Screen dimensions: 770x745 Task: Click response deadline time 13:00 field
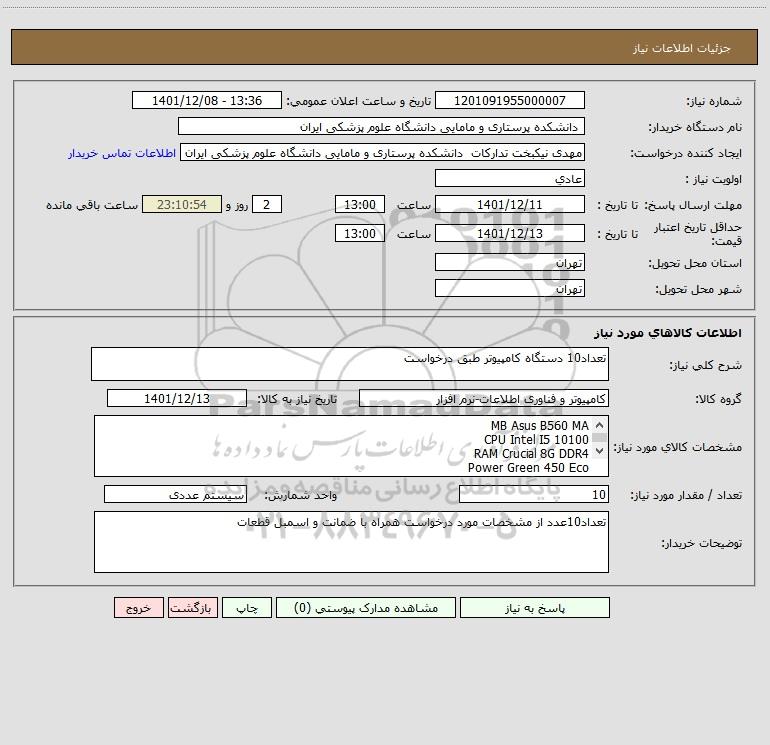point(359,204)
